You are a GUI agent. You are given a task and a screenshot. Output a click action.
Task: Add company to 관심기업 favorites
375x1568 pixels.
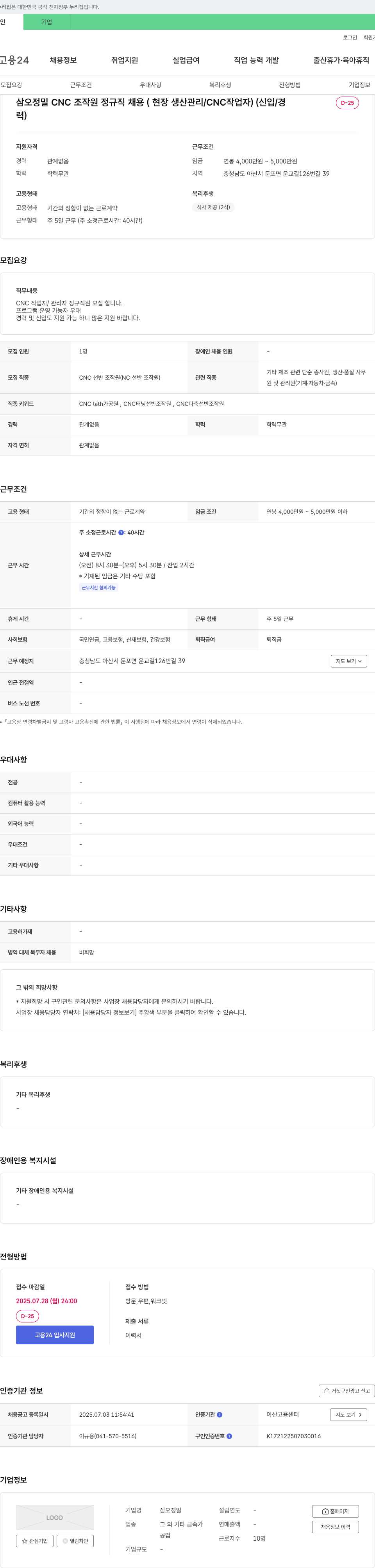point(35,1541)
